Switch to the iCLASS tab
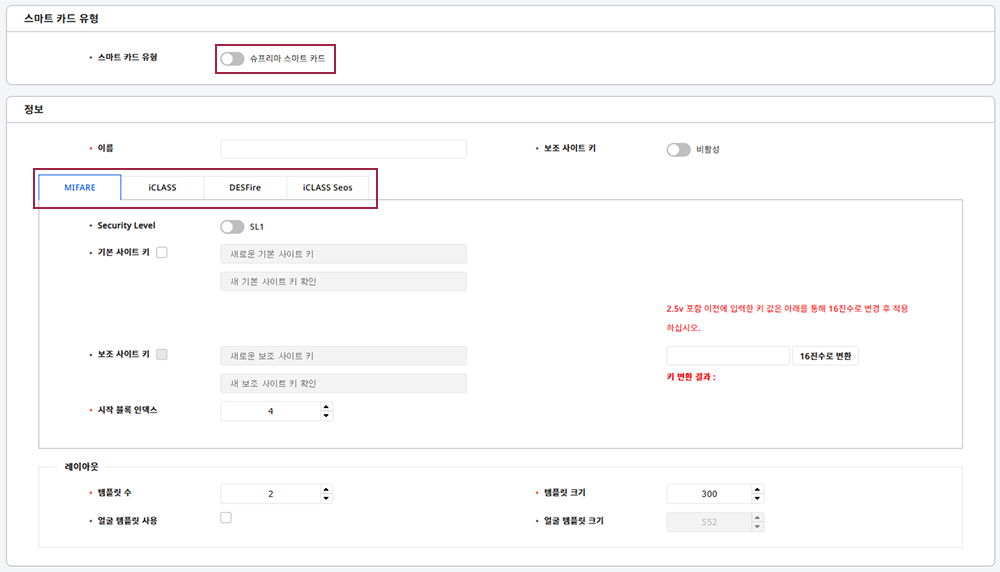 tap(162, 188)
